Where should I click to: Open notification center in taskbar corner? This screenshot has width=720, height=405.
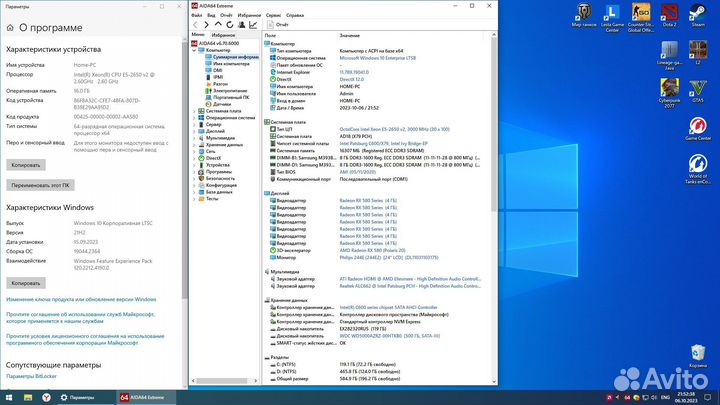click(708, 398)
